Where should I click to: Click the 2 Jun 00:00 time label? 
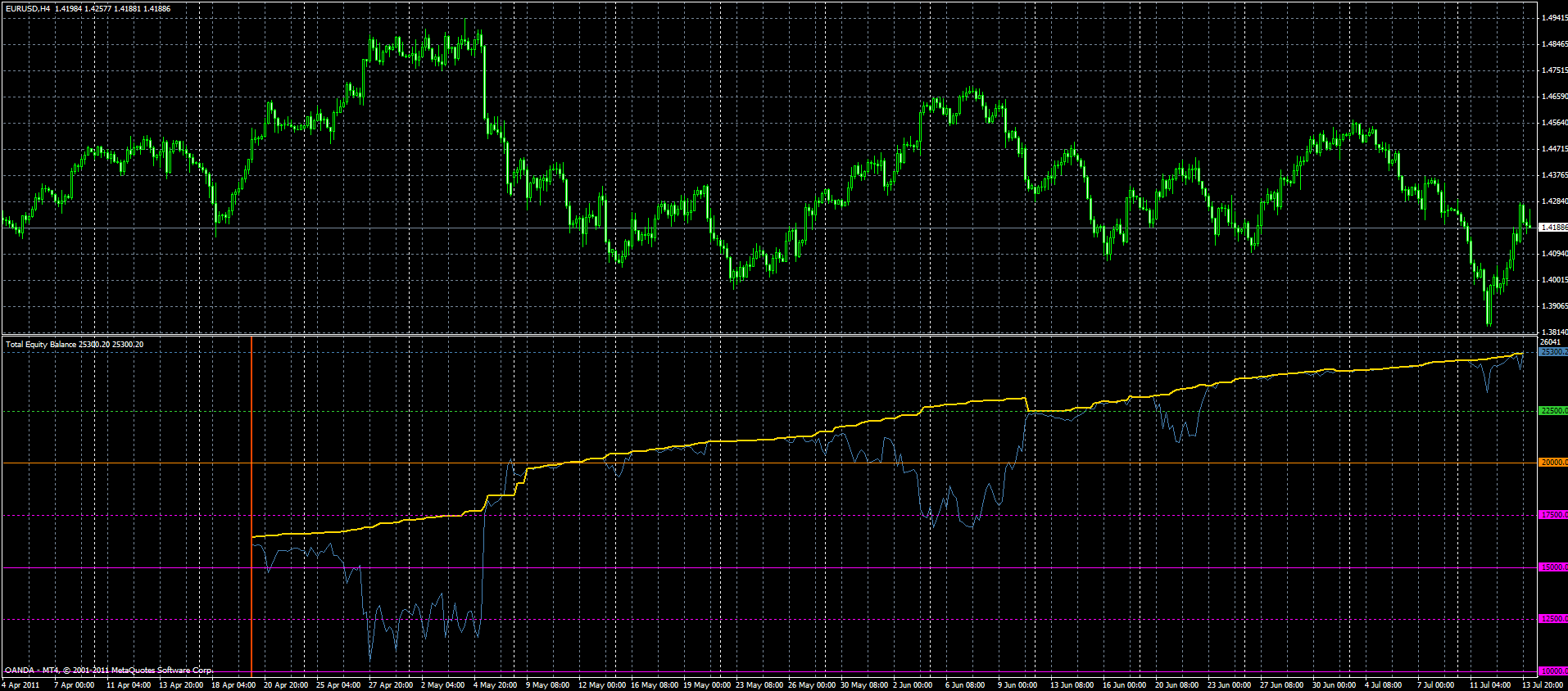tap(913, 685)
